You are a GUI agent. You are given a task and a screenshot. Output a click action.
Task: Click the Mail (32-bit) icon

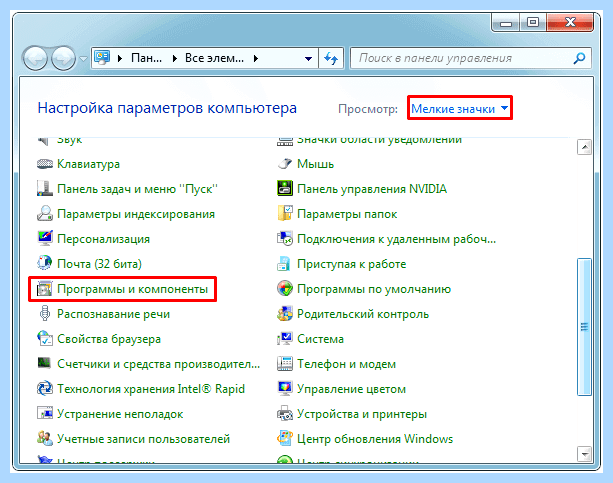coord(45,264)
